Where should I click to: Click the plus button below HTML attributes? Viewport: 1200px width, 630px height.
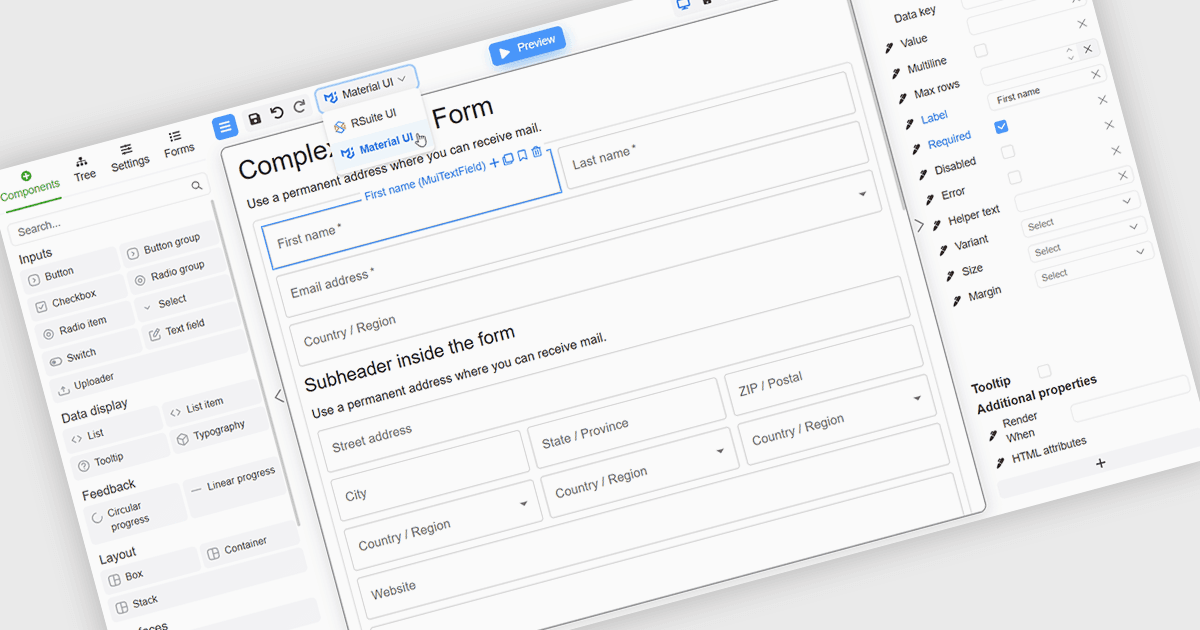point(1100,463)
